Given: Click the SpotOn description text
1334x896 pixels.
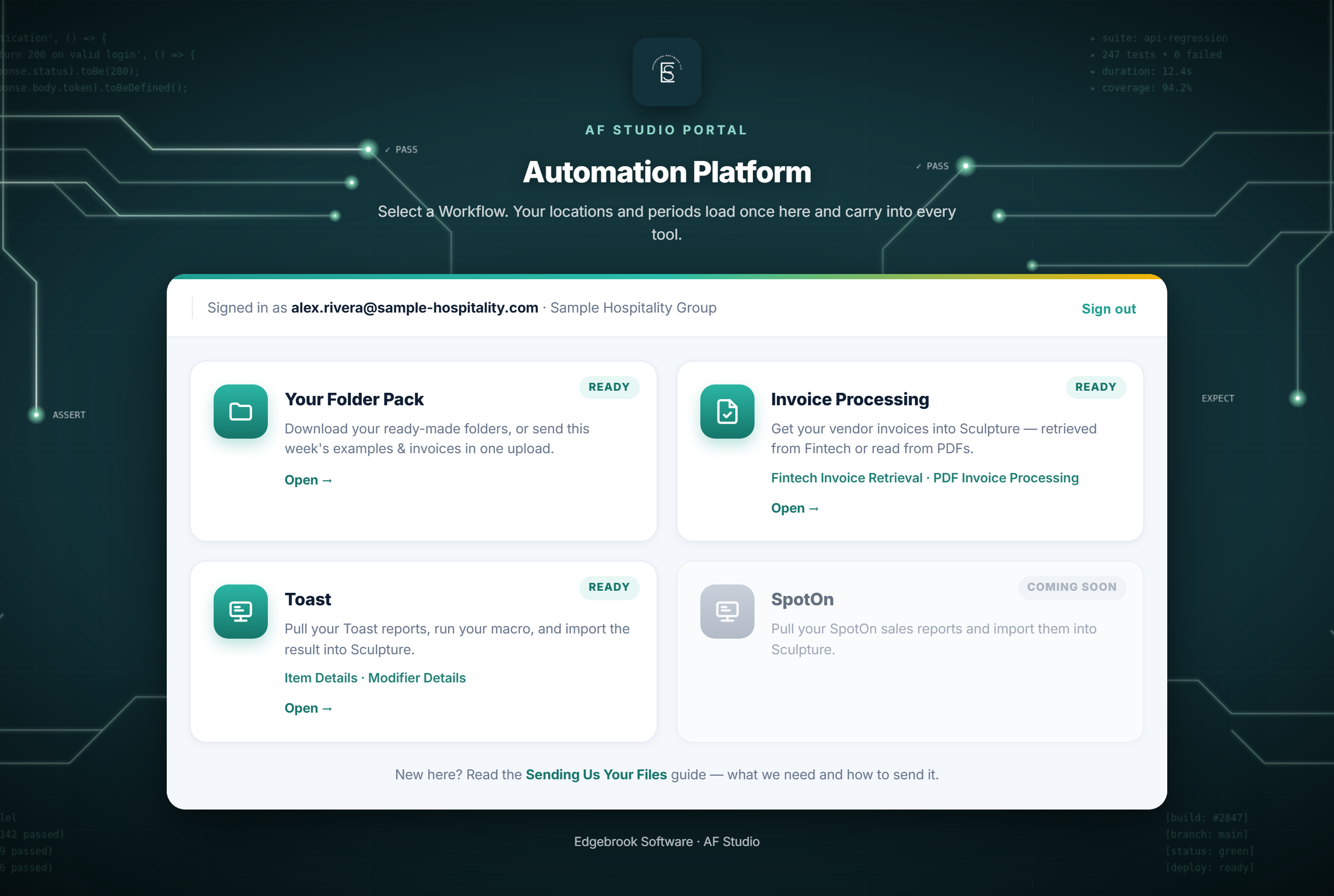Looking at the screenshot, I should (933, 639).
